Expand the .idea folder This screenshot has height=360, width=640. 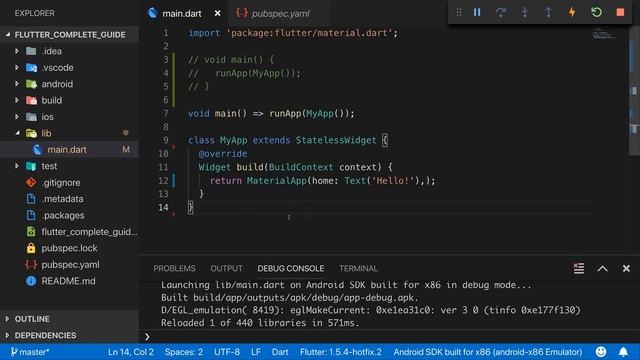[17, 51]
